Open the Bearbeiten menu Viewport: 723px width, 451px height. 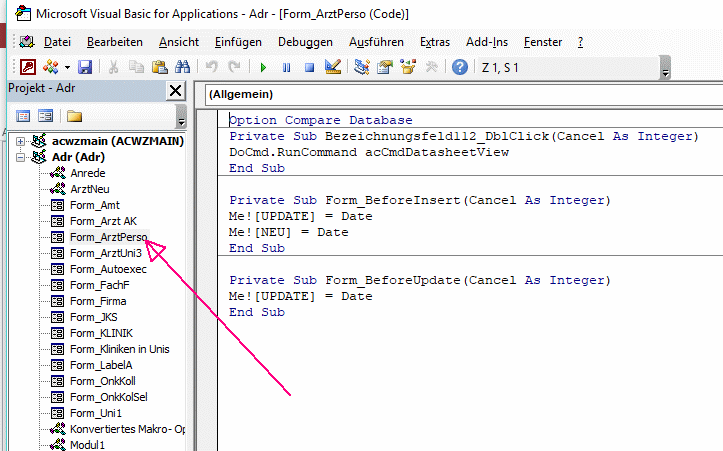coord(115,42)
